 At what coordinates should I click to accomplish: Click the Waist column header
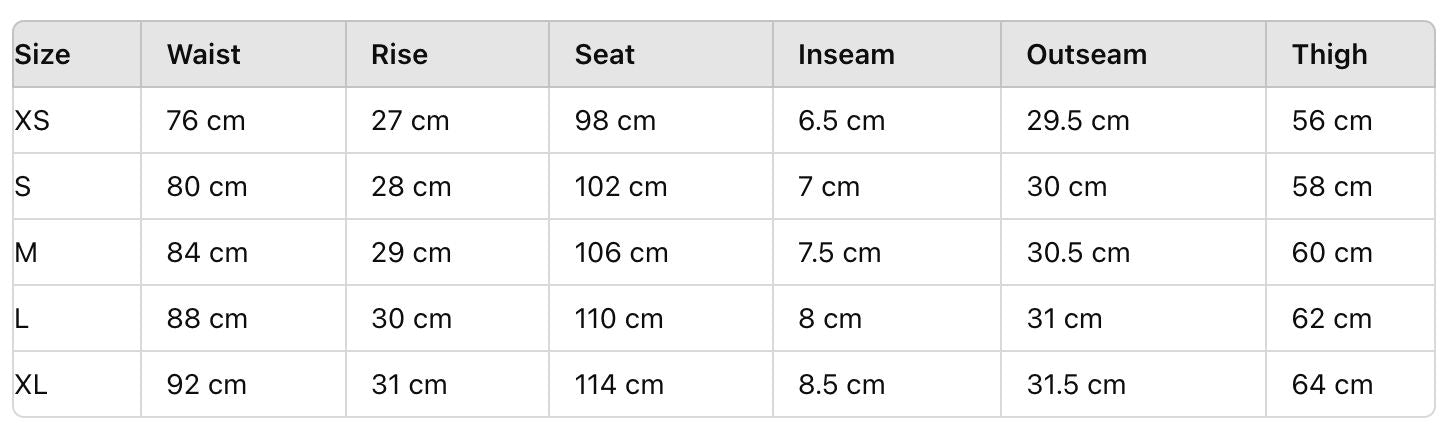pyautogui.click(x=204, y=54)
